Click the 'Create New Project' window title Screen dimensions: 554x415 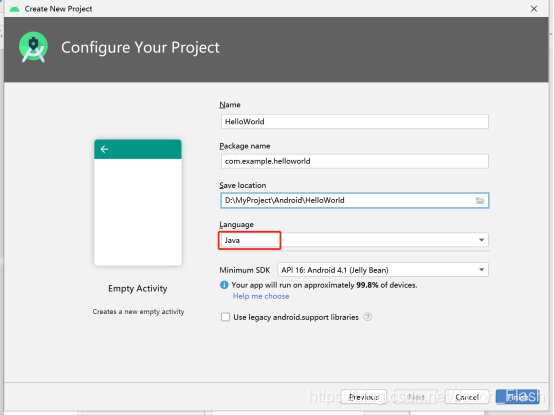pos(58,9)
